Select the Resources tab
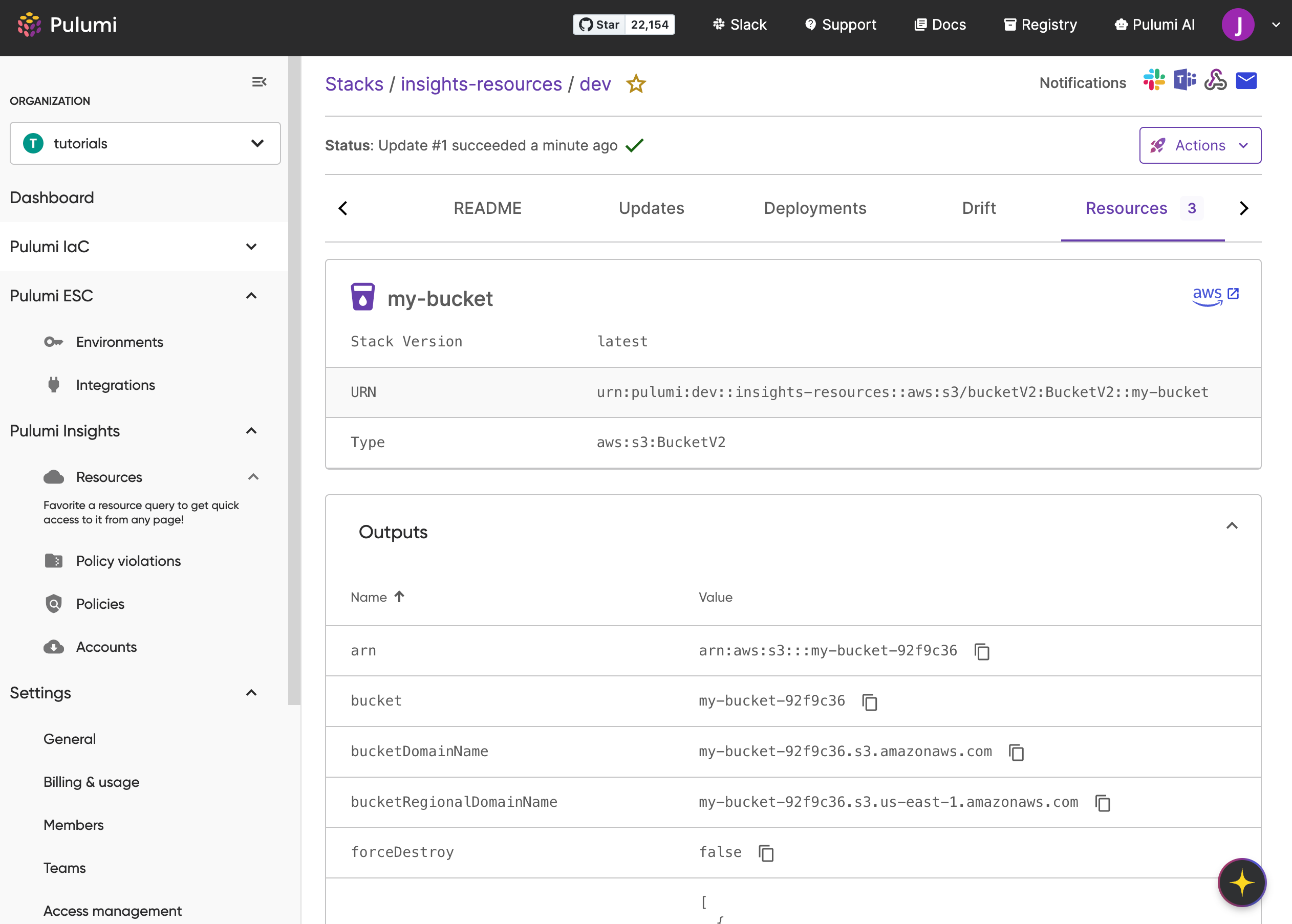Screen dimensions: 1292x924 click(1143, 208)
